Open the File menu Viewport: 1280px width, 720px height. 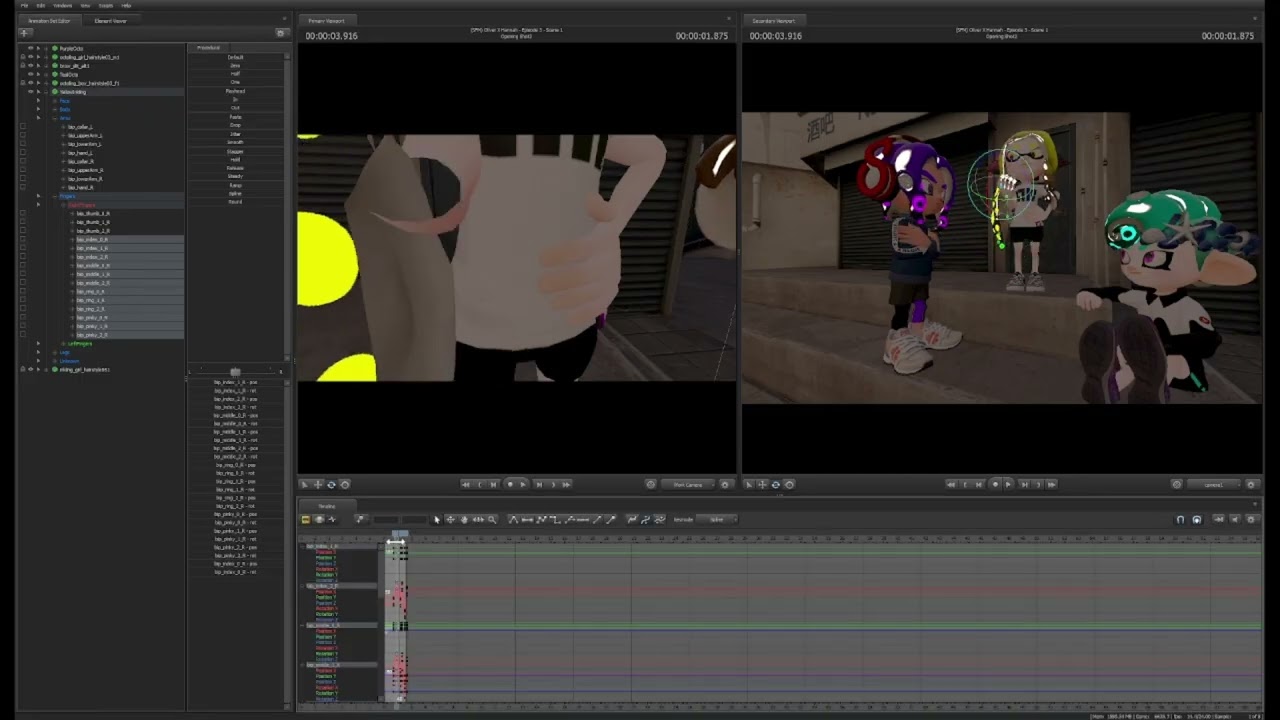(25, 5)
